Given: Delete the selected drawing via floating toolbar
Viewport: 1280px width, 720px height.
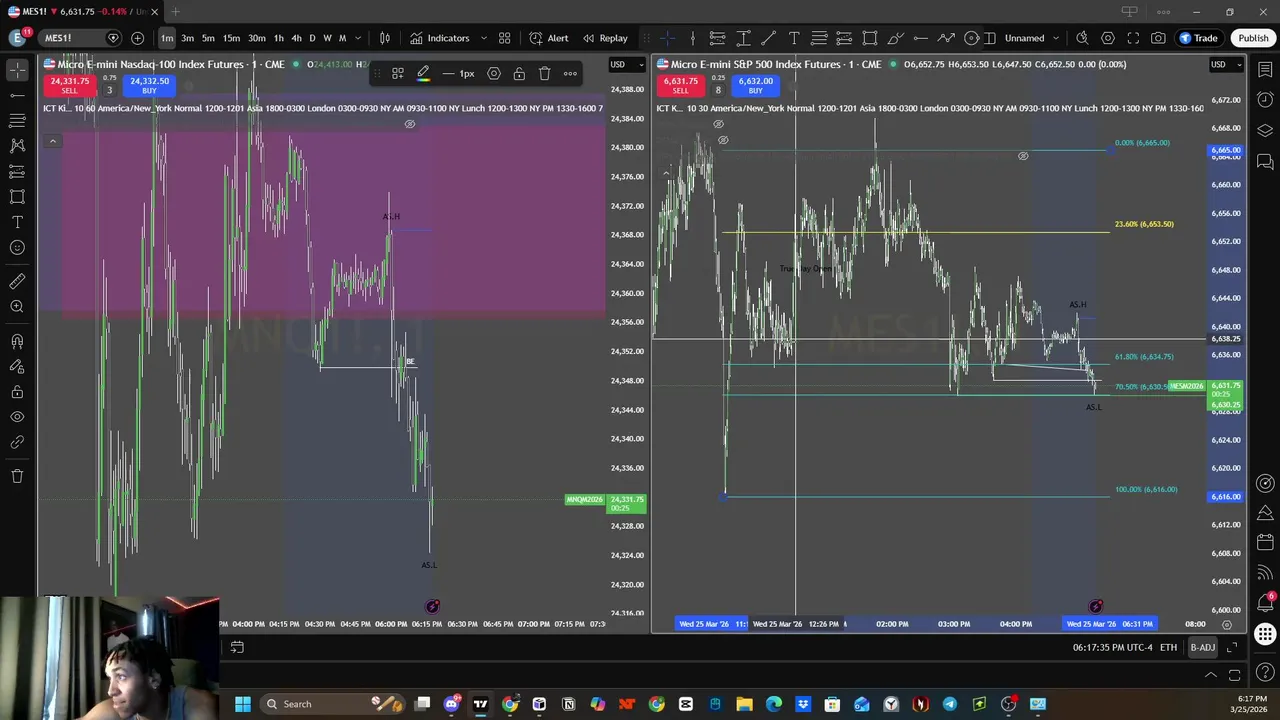Looking at the screenshot, I should 545,73.
